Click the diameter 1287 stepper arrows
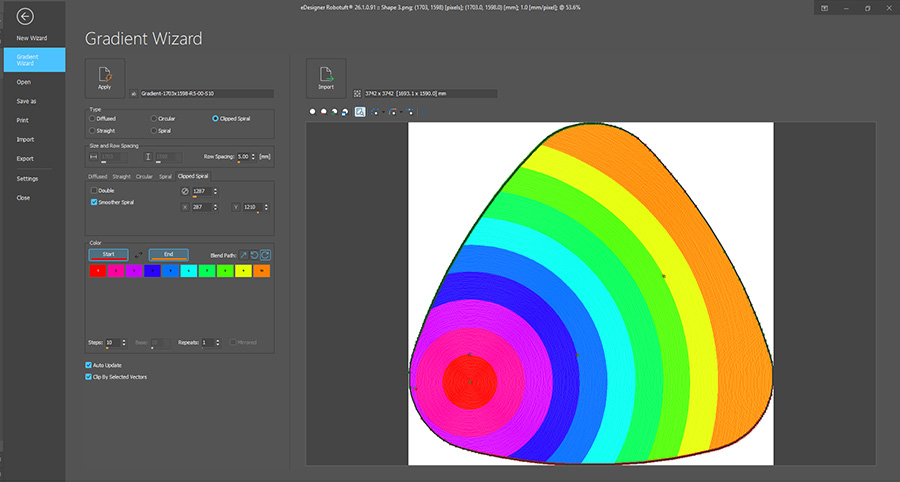900x482 pixels. [215, 191]
